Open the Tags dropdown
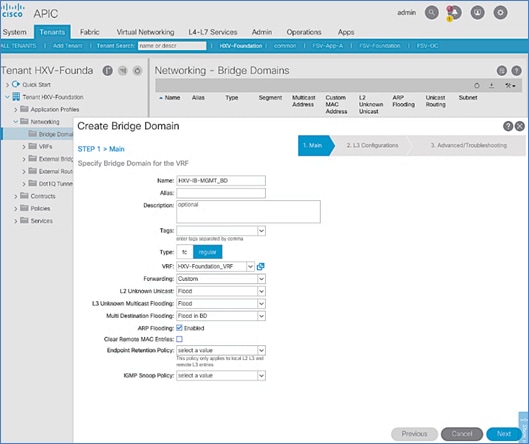 pos(261,231)
